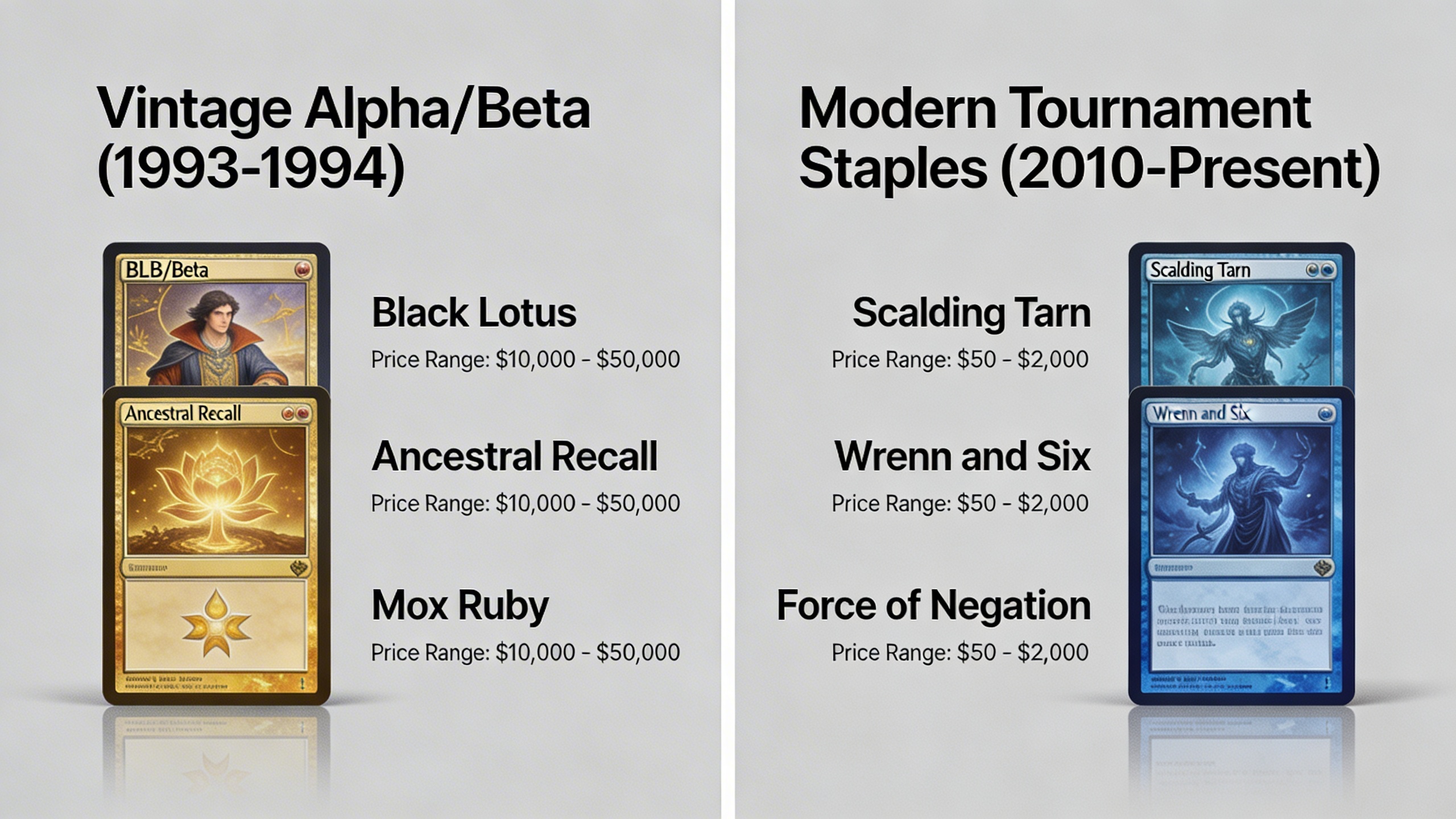The image size is (1456, 819).
Task: Click the set symbol on the blue card
Action: (1323, 568)
